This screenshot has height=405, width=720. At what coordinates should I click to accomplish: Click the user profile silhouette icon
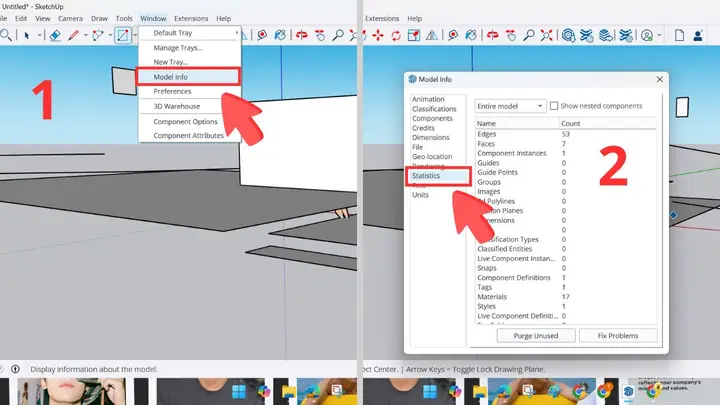[698, 35]
